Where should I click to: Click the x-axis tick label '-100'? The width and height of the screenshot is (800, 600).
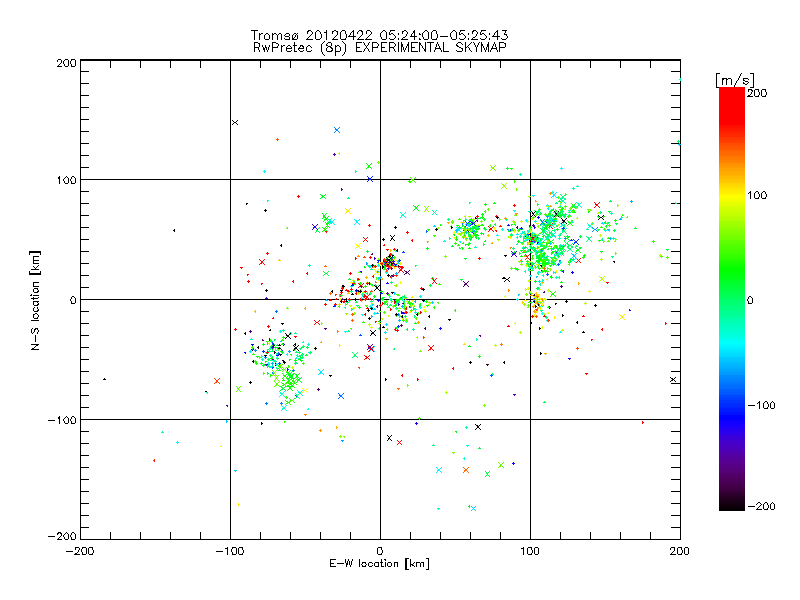click(x=230, y=551)
